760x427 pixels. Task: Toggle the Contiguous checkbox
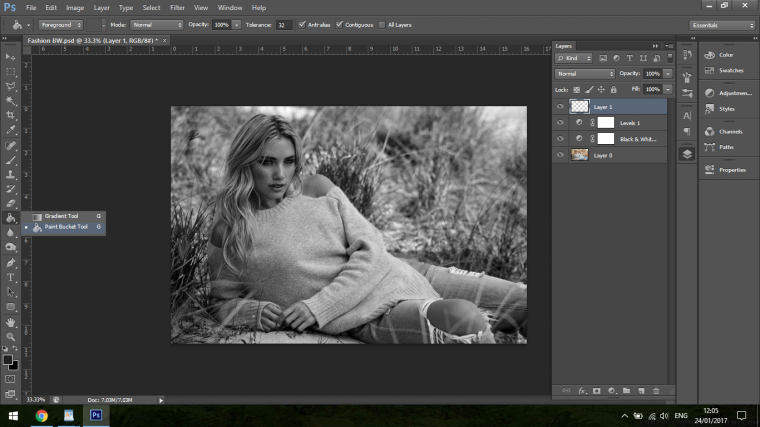point(339,25)
